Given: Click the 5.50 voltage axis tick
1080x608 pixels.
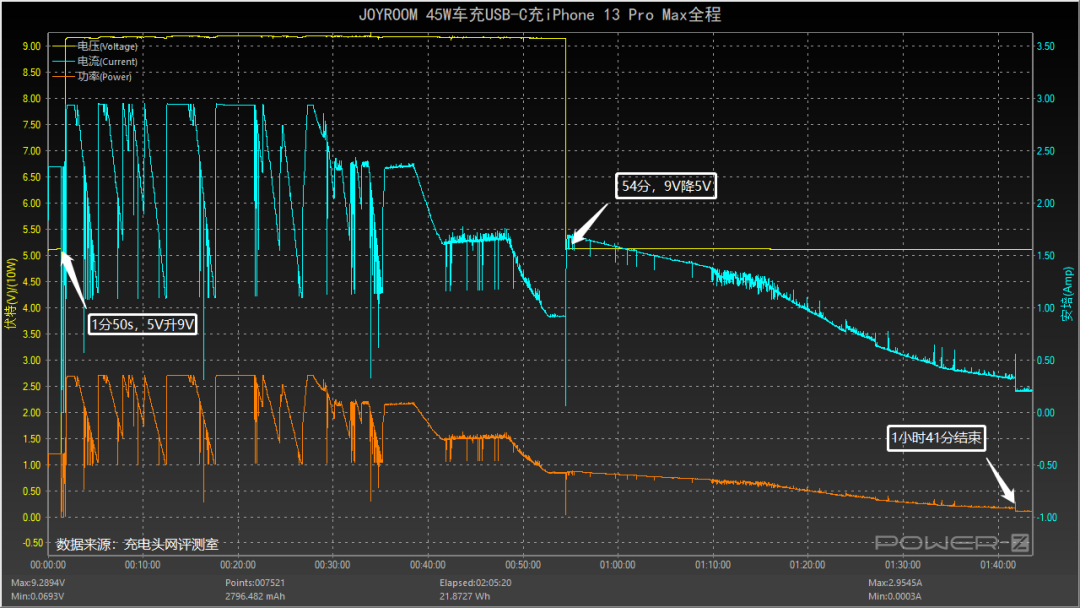Looking at the screenshot, I should tap(32, 229).
